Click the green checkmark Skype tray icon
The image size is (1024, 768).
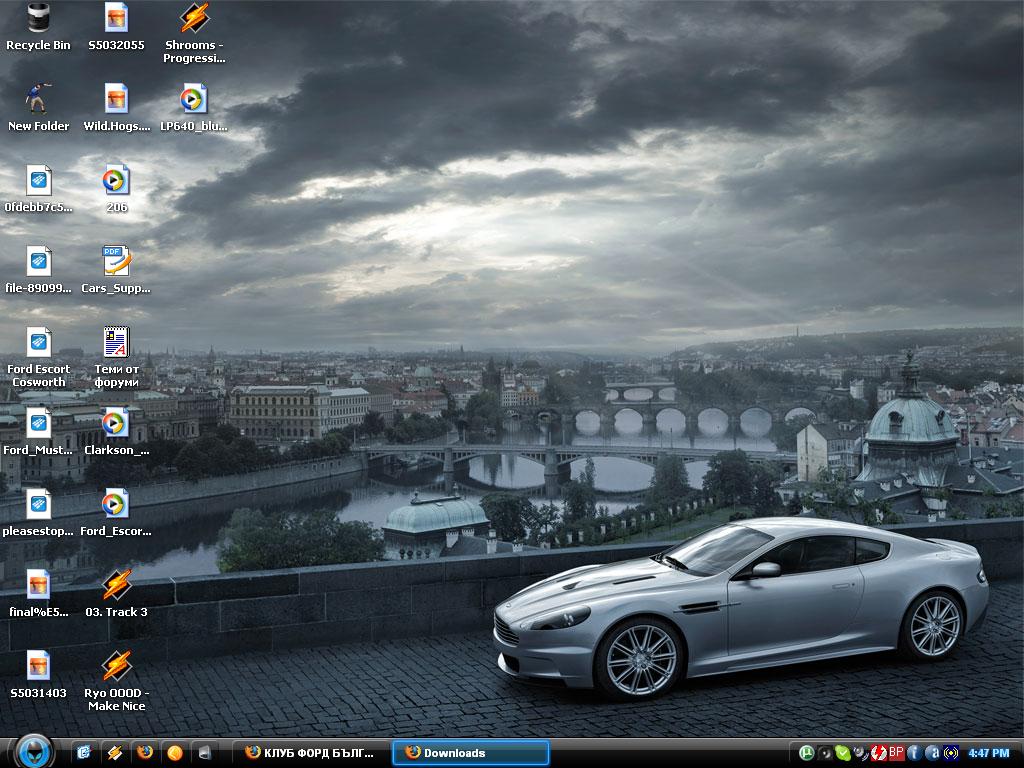[842, 753]
